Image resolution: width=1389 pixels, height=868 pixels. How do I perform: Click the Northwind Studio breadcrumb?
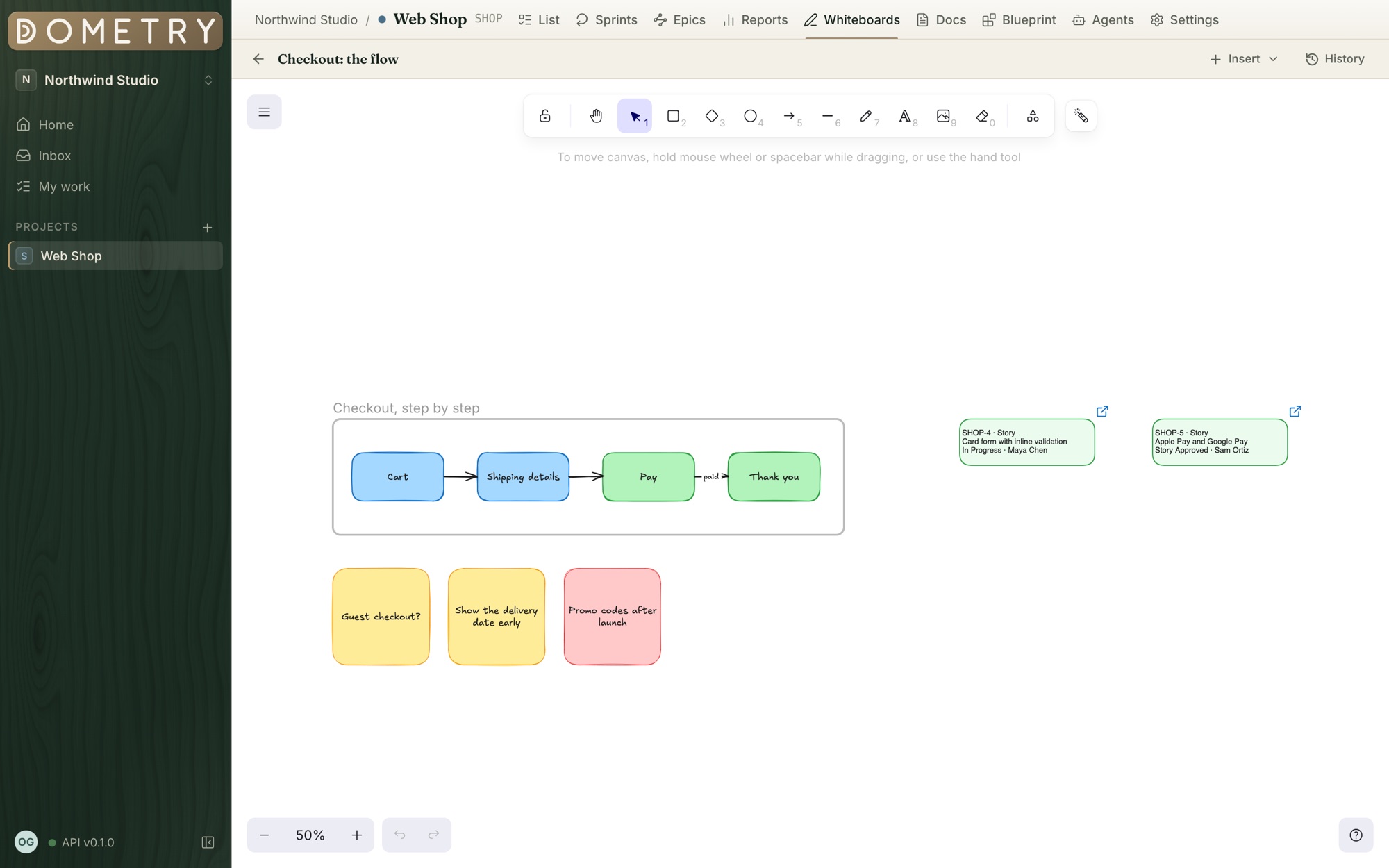click(x=306, y=19)
